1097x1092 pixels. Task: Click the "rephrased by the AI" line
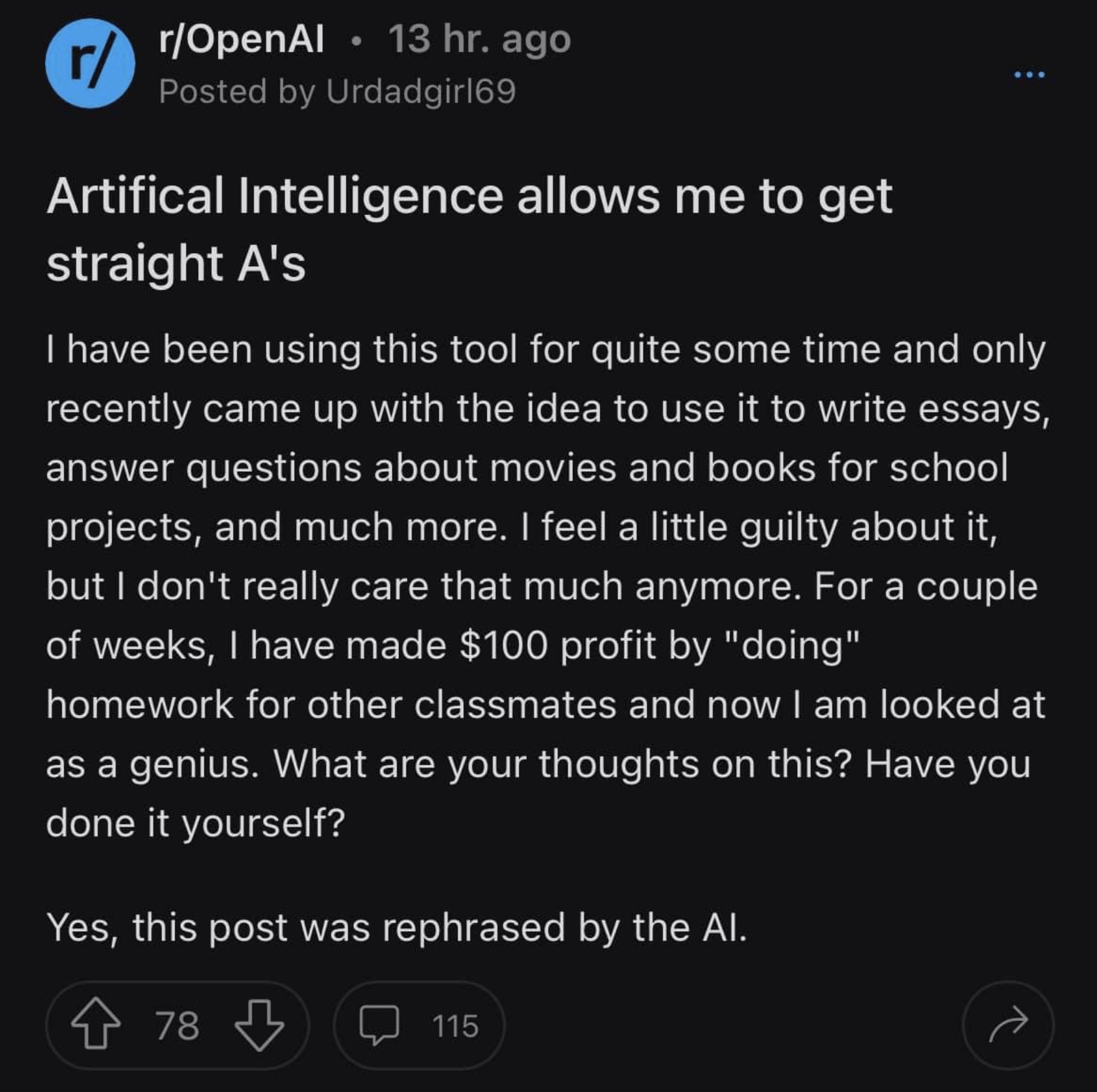(x=396, y=927)
